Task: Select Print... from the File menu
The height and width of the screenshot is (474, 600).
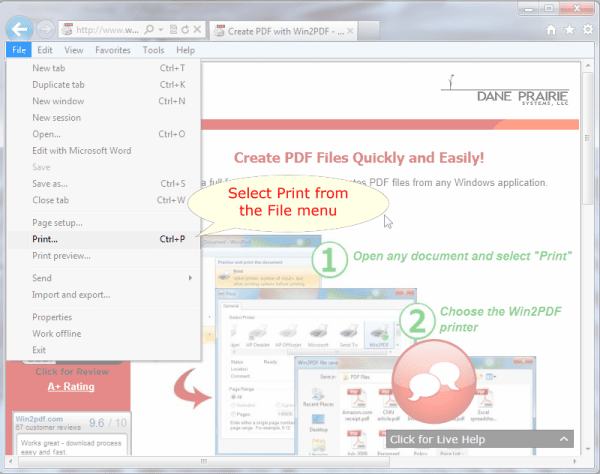Action: [x=45, y=240]
